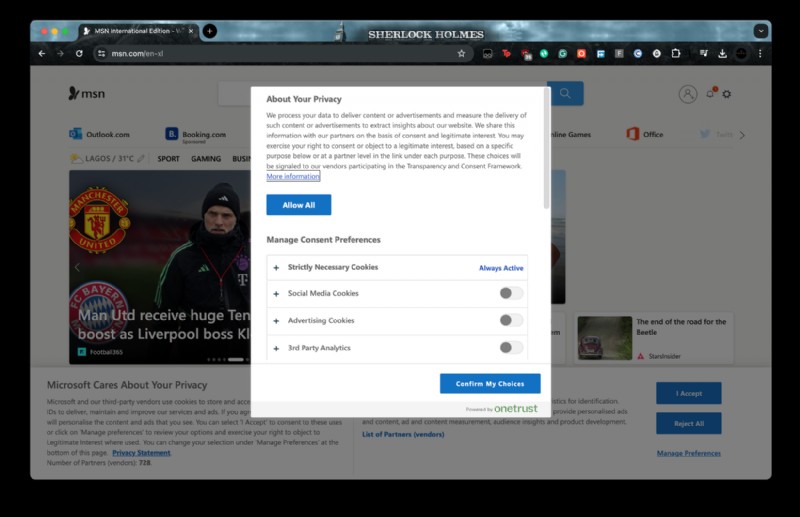This screenshot has height=517, width=800.
Task: Toggle Advertising Cookies switch
Action: (511, 320)
